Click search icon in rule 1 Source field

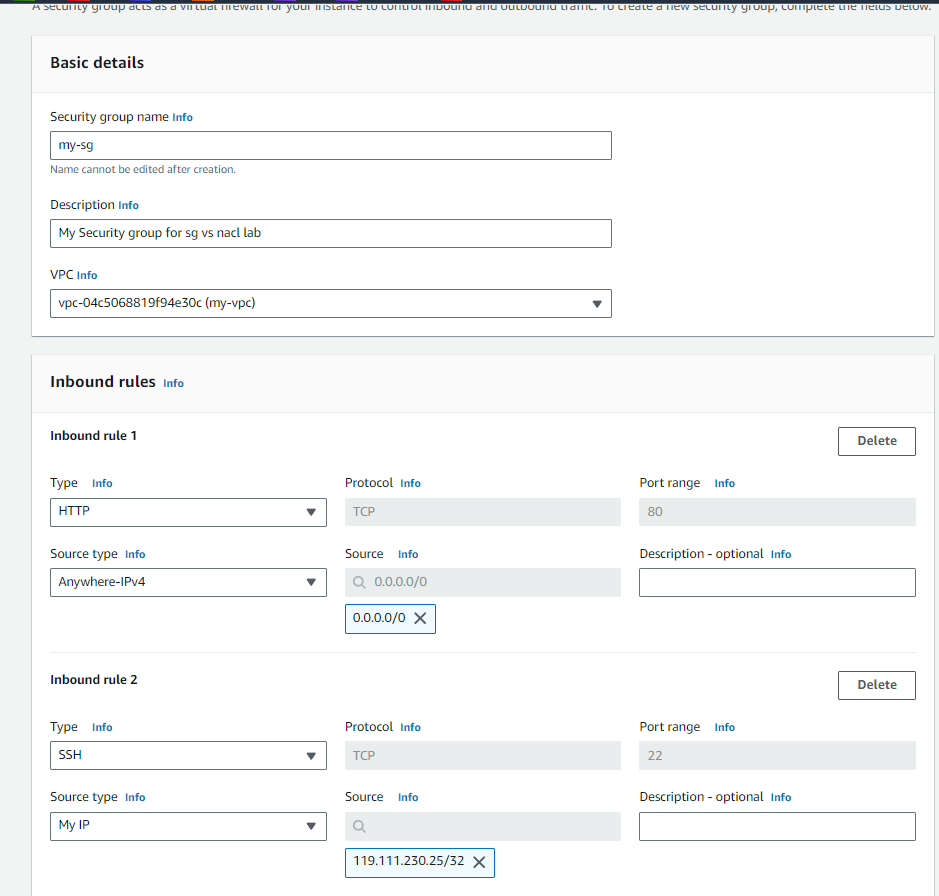359,582
